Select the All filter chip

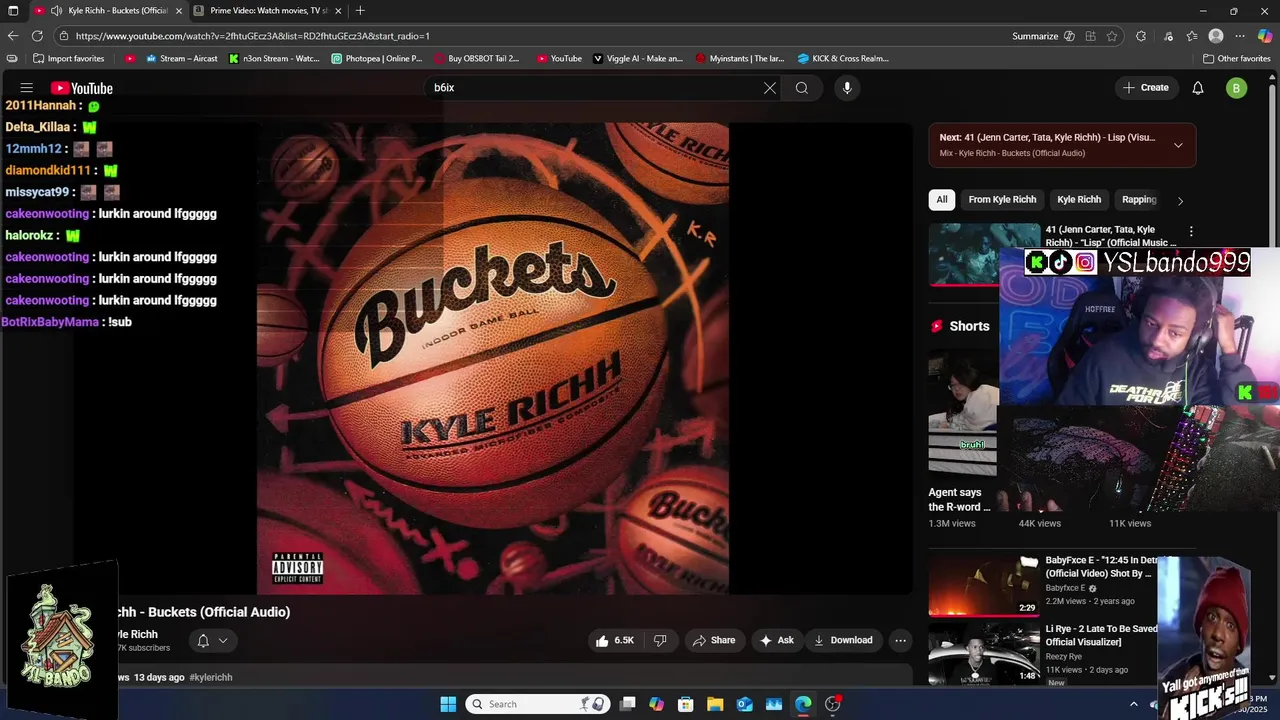point(941,200)
